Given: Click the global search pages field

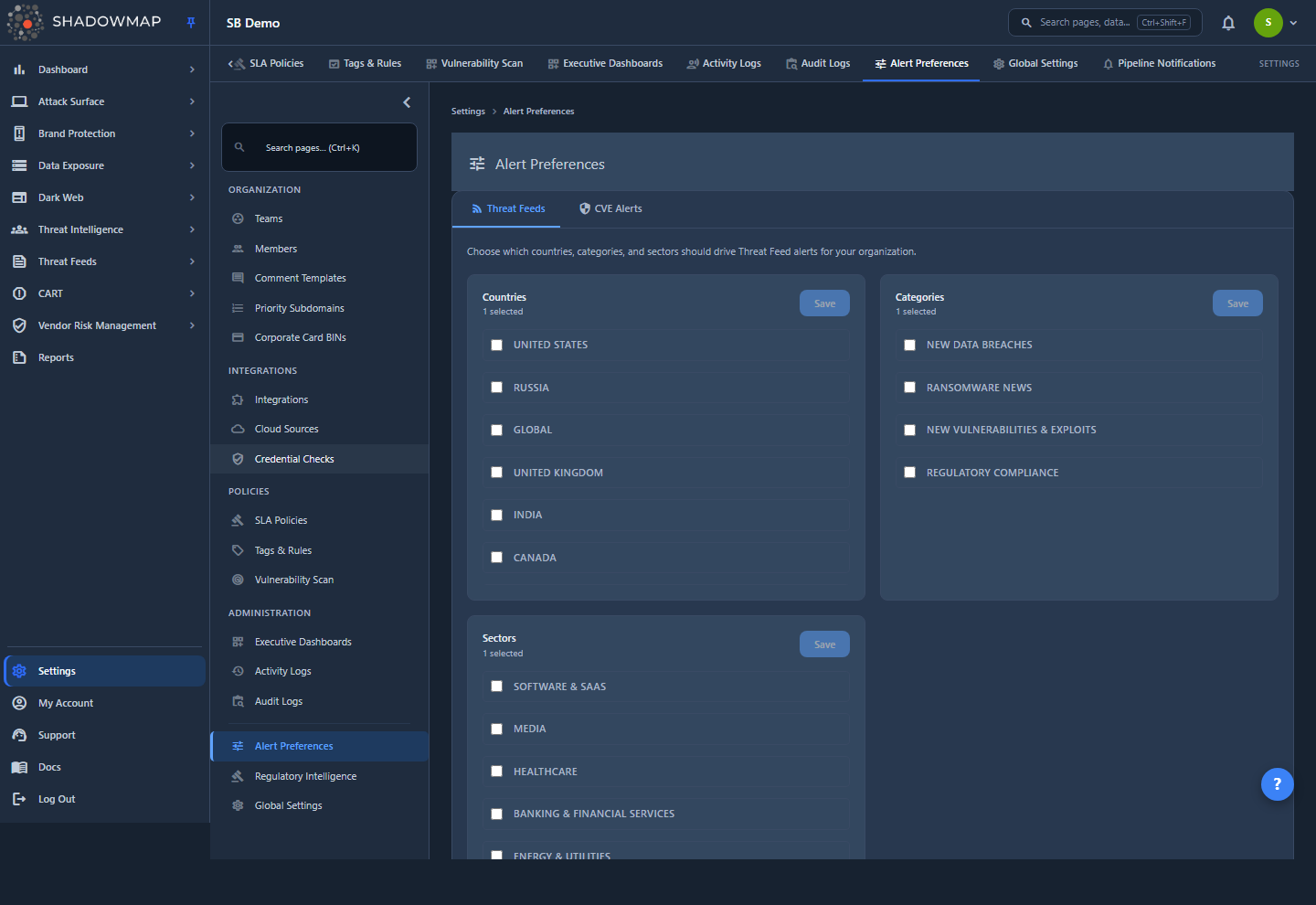Looking at the screenshot, I should pyautogui.click(x=1104, y=23).
